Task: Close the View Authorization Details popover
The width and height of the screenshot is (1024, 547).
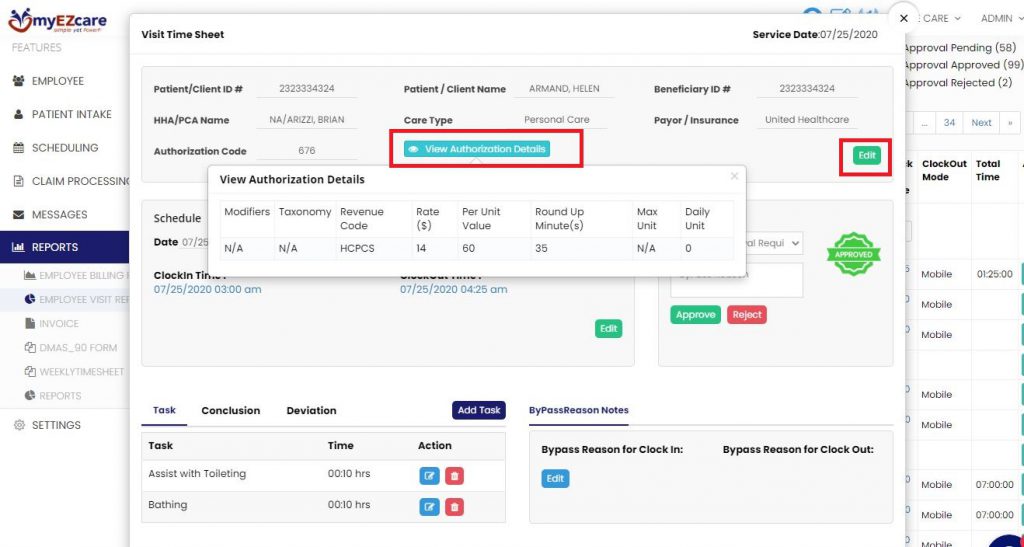Action: [x=734, y=176]
